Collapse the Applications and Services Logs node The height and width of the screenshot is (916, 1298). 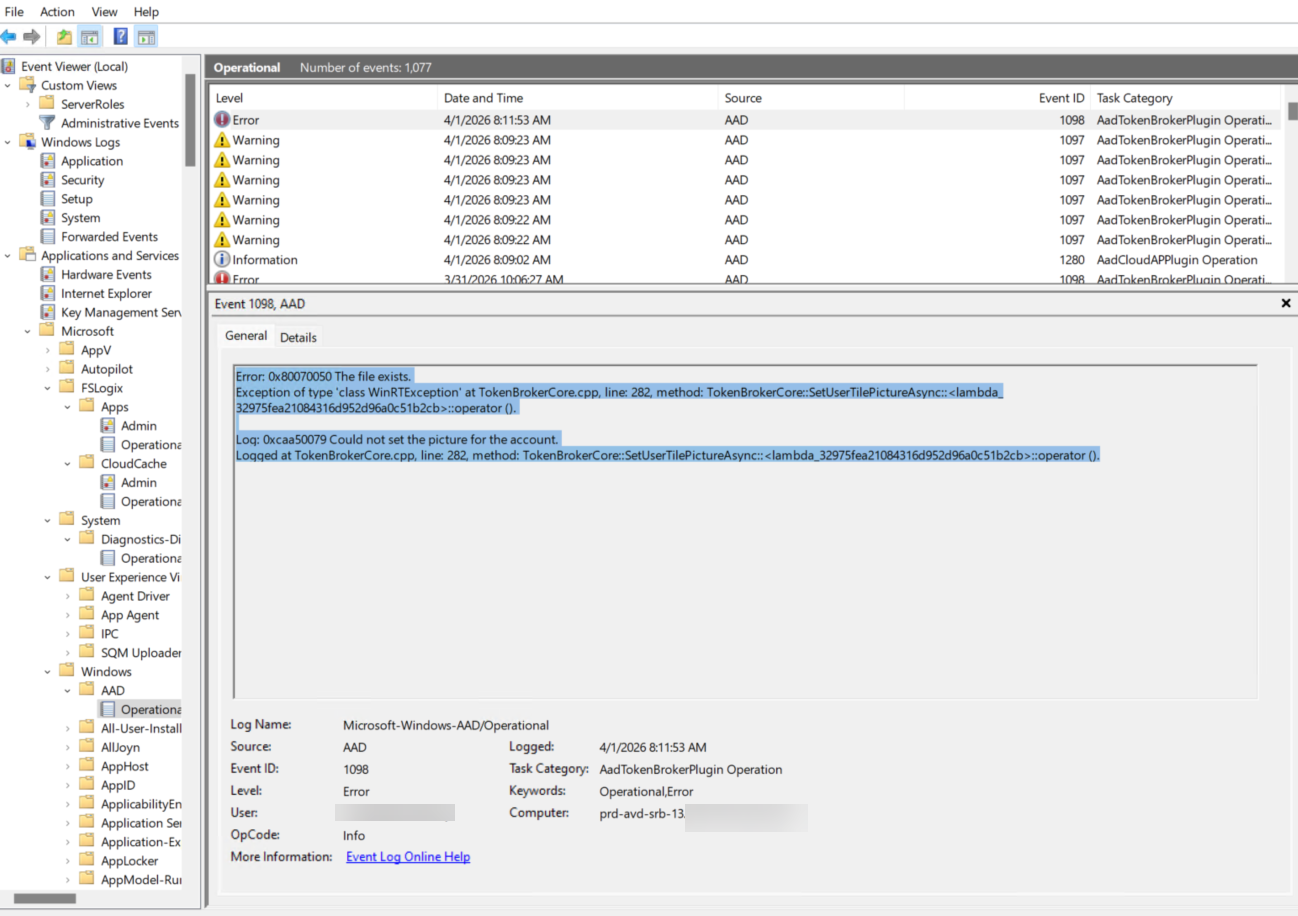9,256
